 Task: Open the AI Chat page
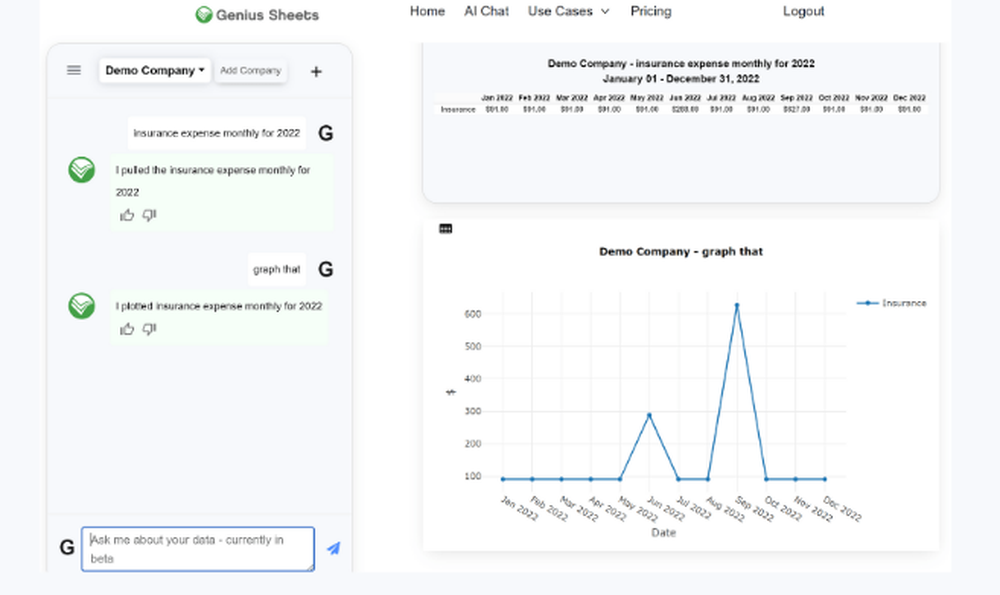tap(486, 12)
